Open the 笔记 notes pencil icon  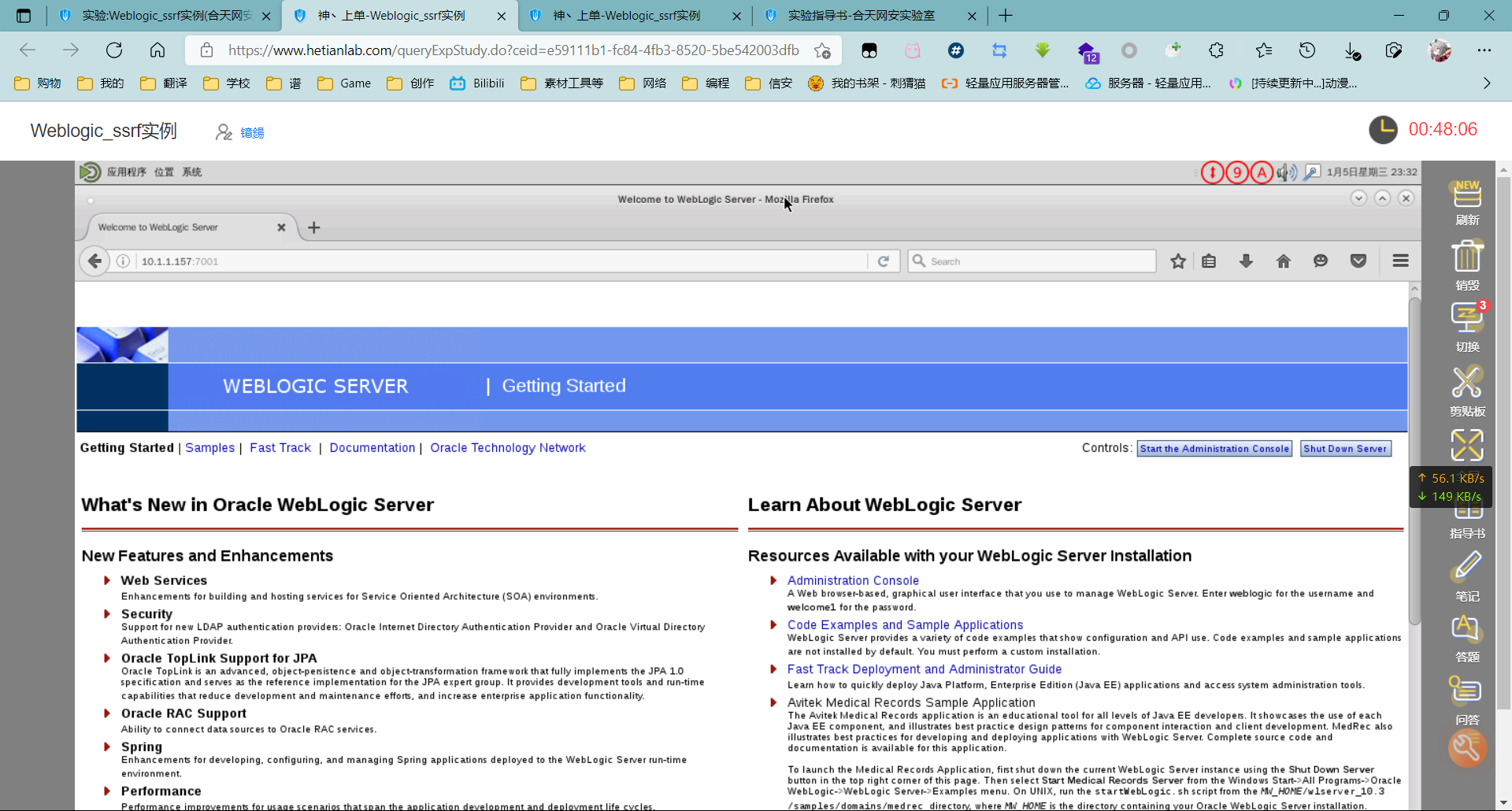point(1467,567)
